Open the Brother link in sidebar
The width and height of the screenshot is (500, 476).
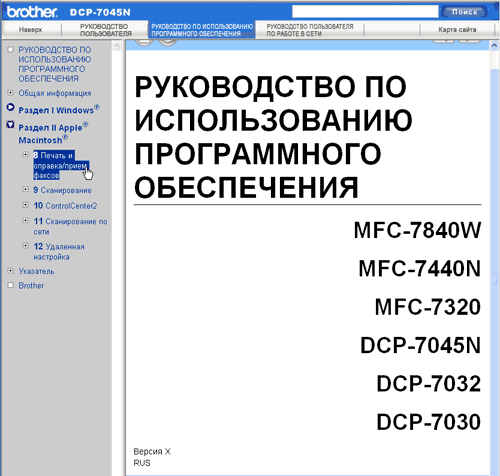(x=31, y=286)
